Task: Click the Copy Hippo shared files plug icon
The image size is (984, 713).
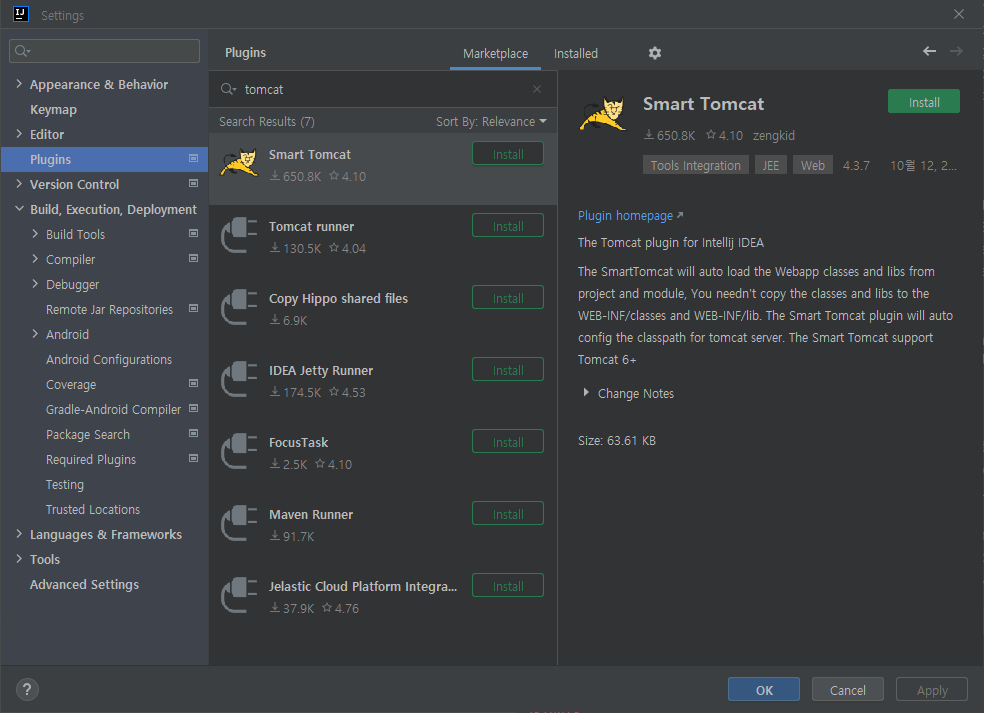Action: 239,307
